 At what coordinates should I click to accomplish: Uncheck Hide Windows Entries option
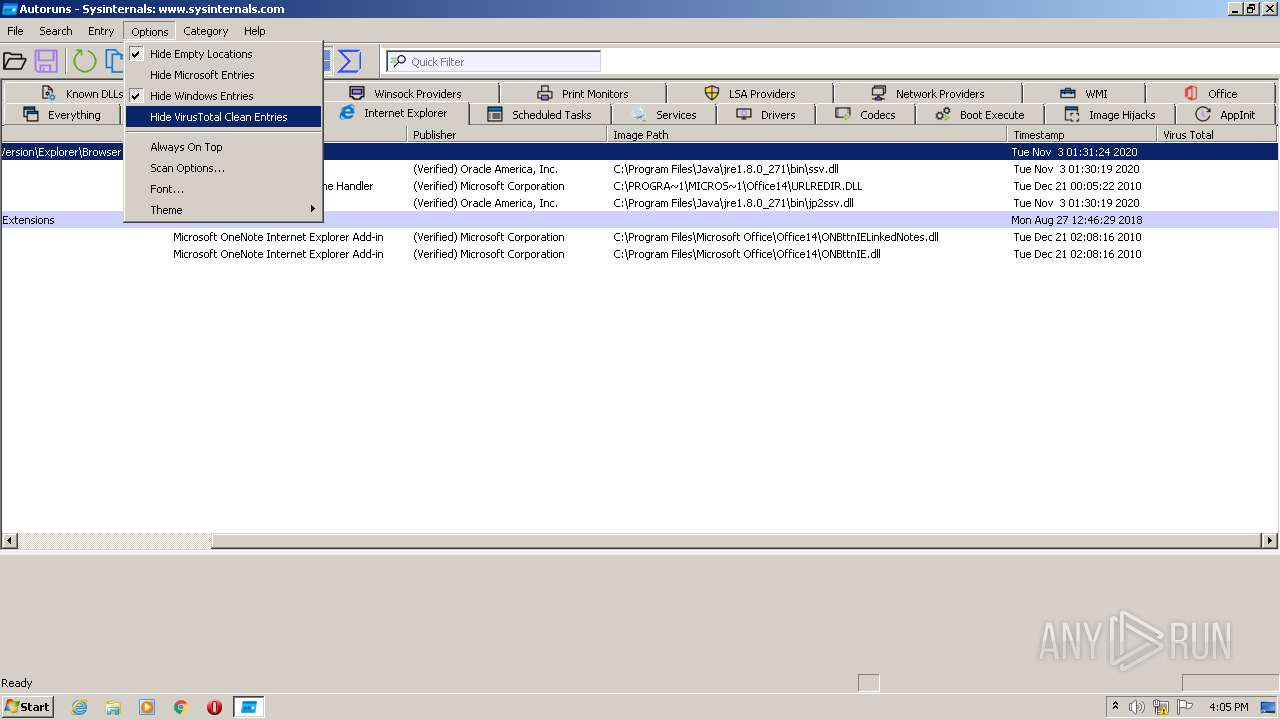click(223, 96)
